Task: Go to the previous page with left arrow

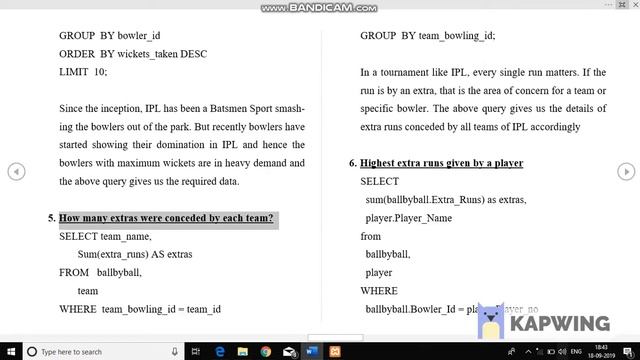Action: pyautogui.click(x=16, y=171)
